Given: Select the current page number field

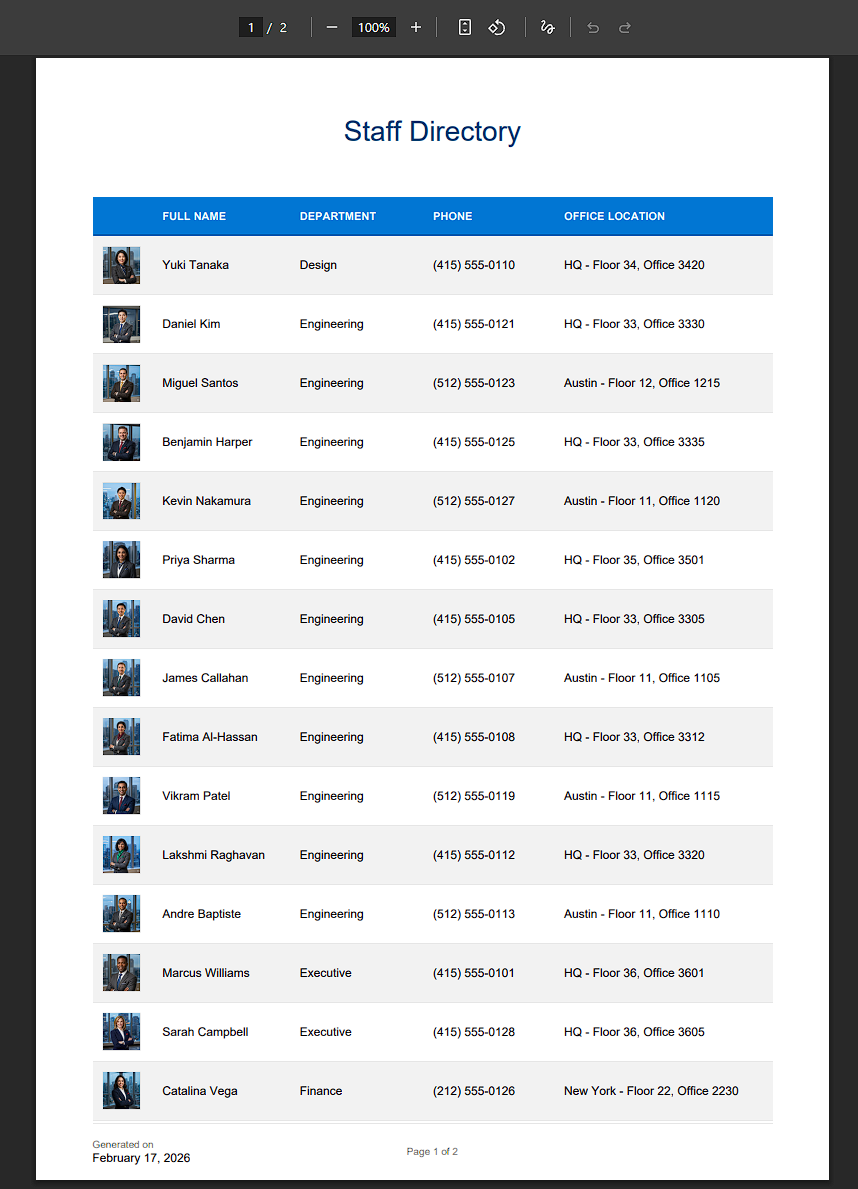Looking at the screenshot, I should coord(251,27).
